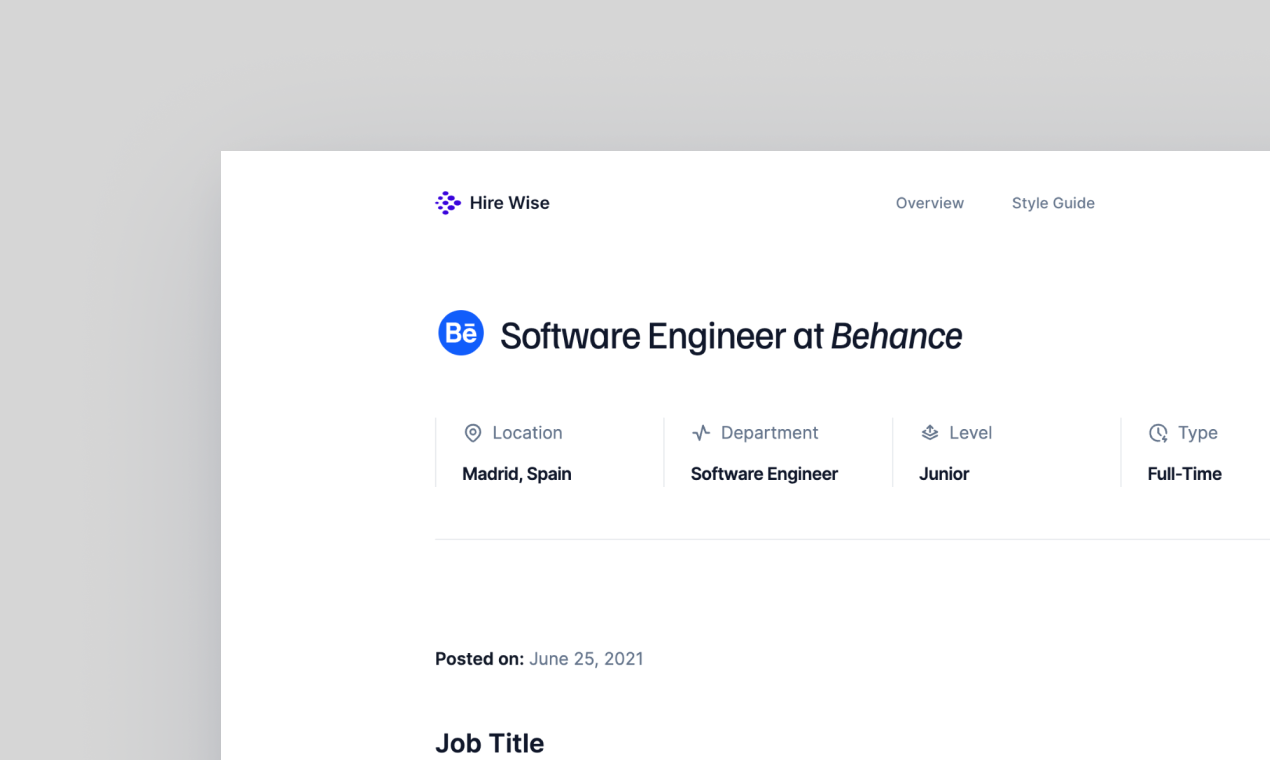Click the Type clock icon
This screenshot has height=760, width=1270.
[1158, 433]
